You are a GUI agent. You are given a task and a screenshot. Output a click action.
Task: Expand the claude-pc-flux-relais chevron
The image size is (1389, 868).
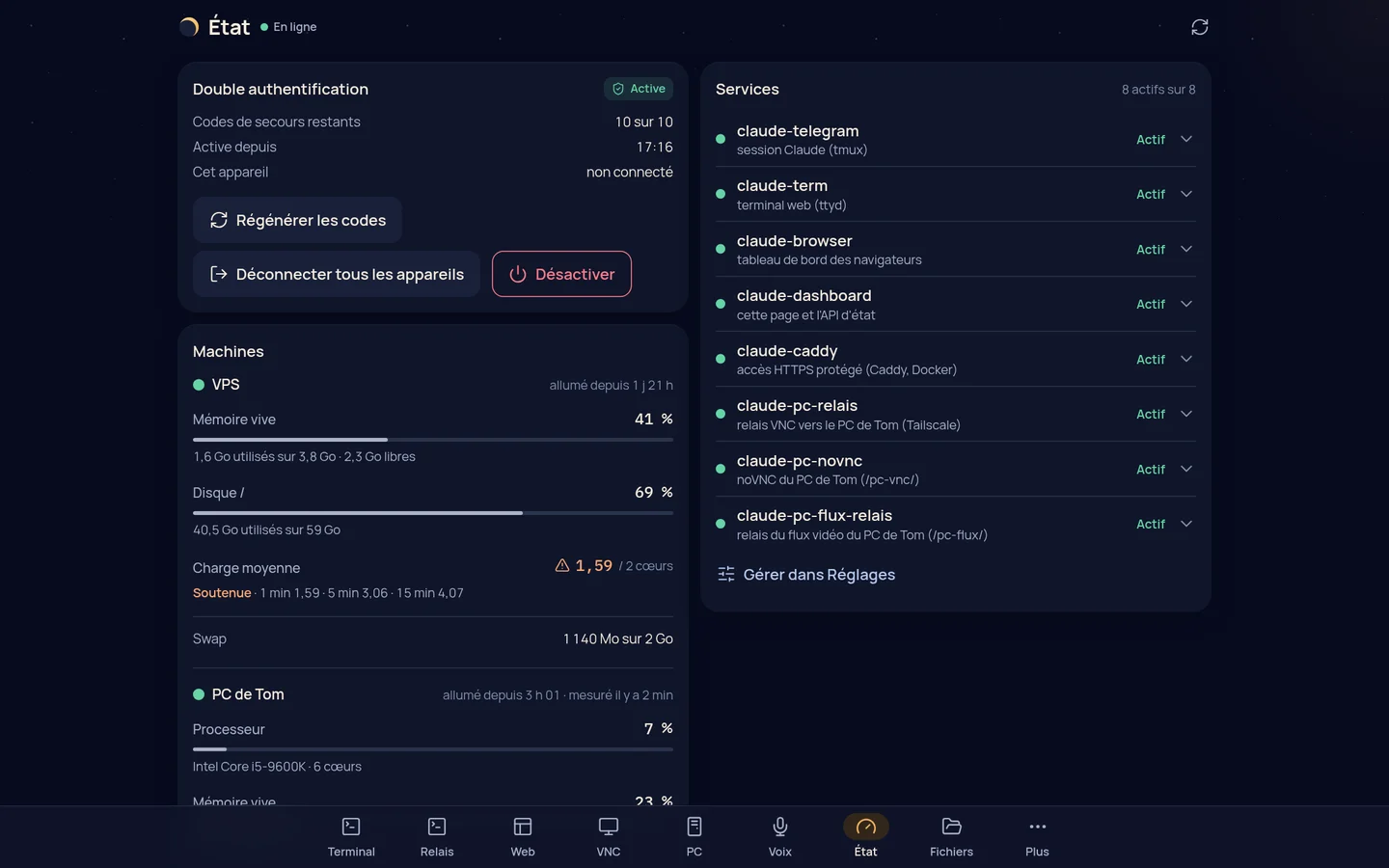[1186, 524]
